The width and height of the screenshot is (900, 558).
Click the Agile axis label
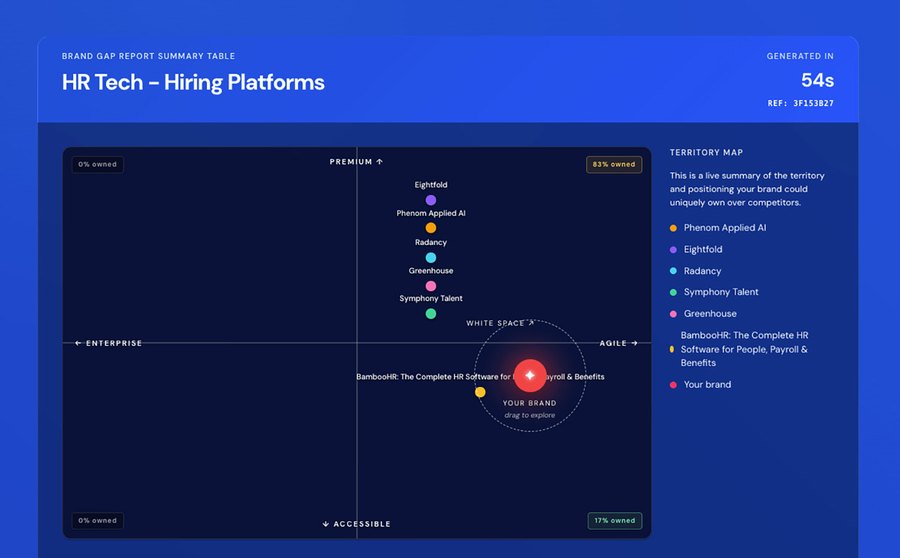click(619, 343)
